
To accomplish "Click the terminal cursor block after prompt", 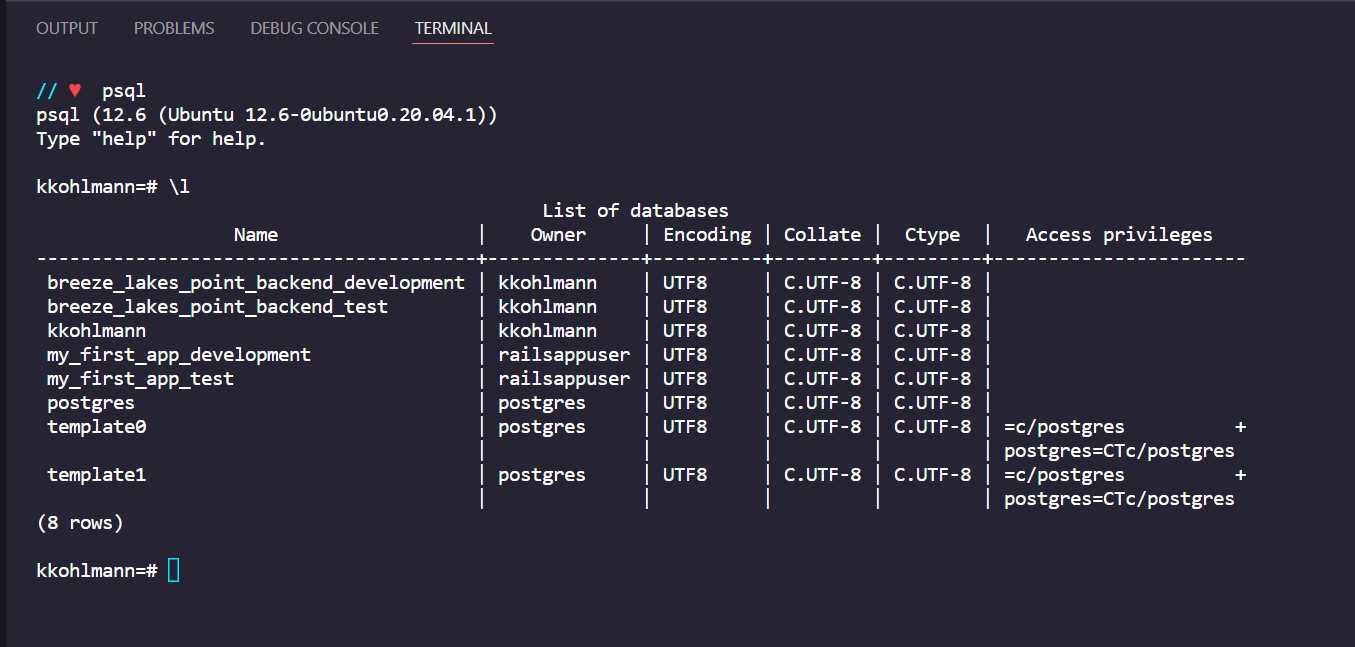I will click(x=174, y=570).
